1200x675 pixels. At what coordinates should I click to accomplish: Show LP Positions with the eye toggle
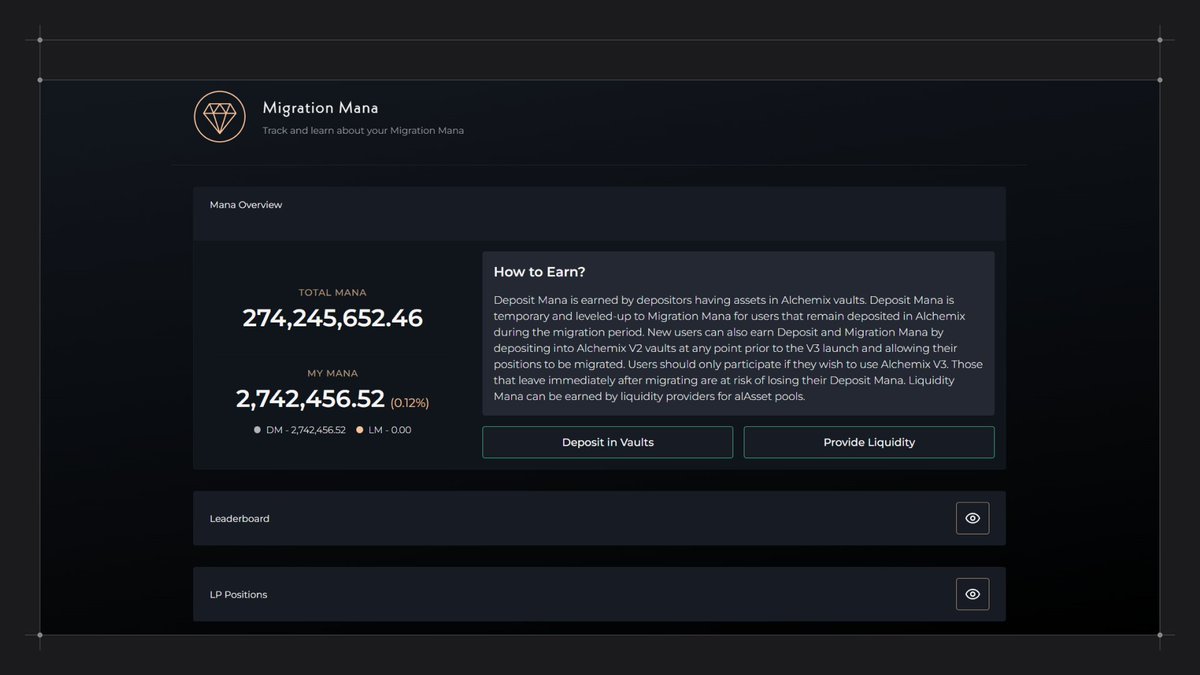point(972,594)
